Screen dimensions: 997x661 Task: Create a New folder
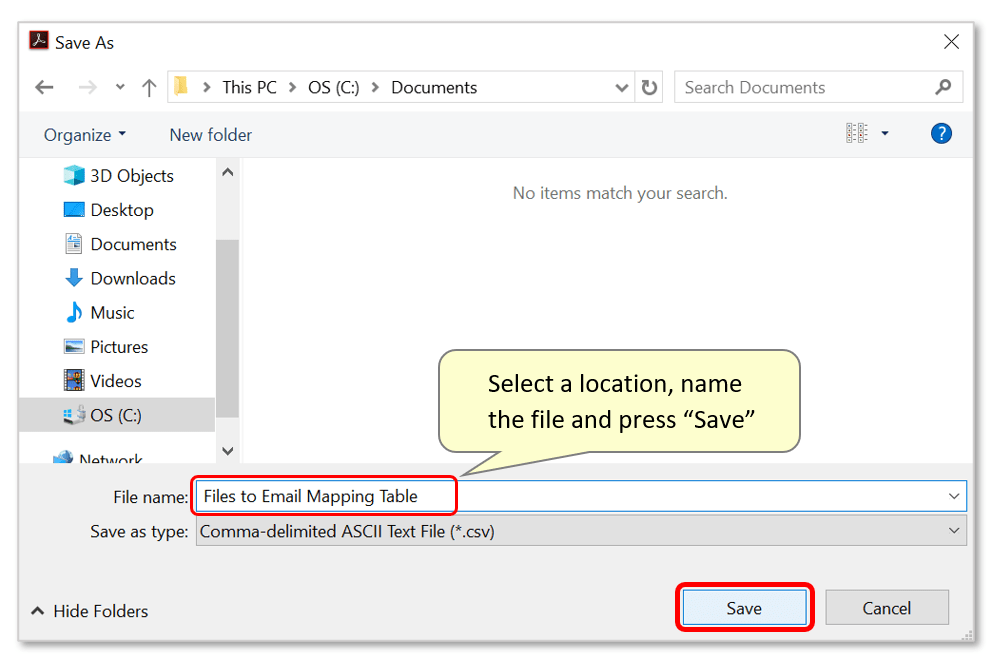coord(210,135)
